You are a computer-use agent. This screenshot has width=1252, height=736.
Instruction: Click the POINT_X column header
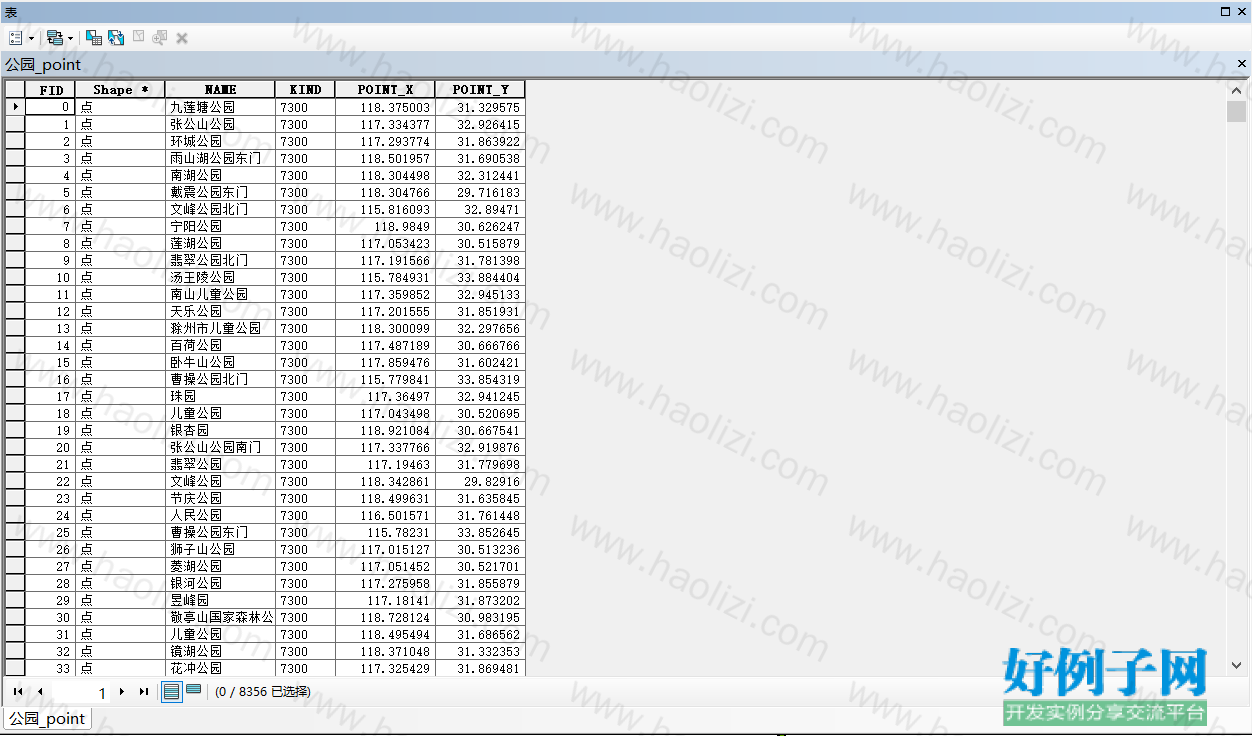point(385,90)
